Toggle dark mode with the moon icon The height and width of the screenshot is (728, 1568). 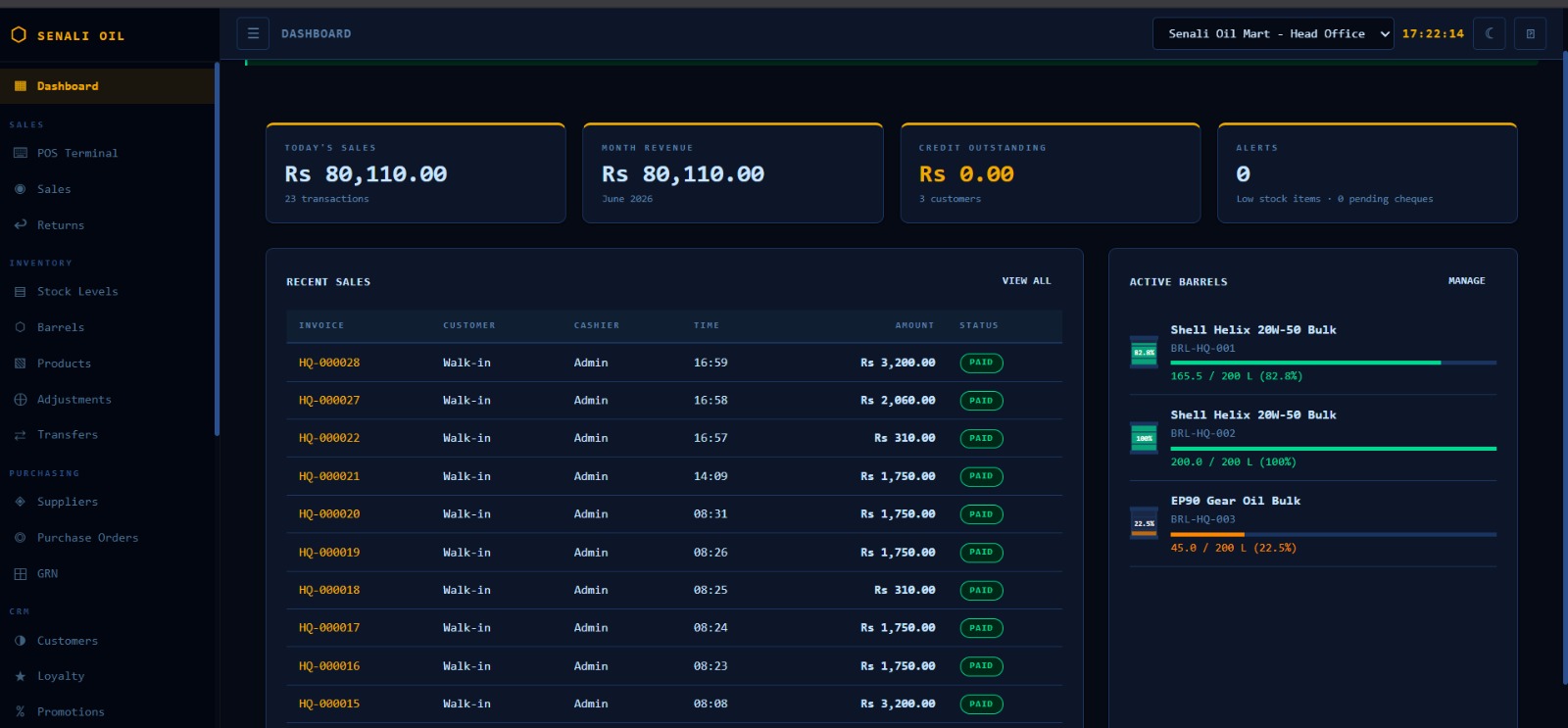click(x=1489, y=33)
